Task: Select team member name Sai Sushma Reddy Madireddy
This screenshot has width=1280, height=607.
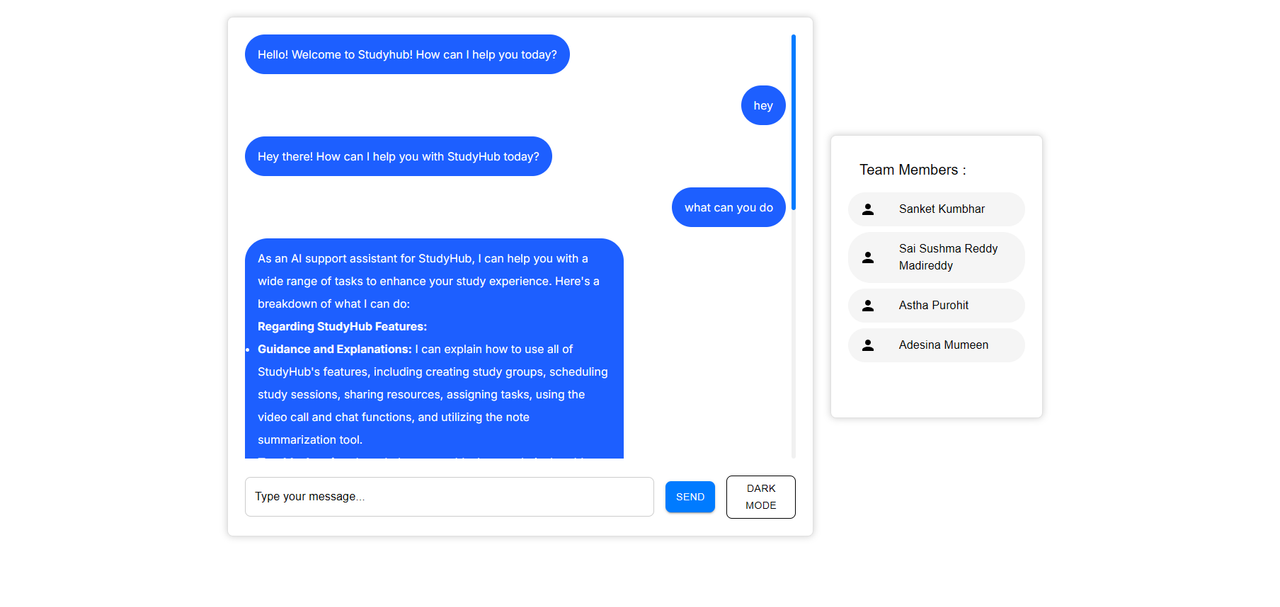Action: click(x=948, y=257)
